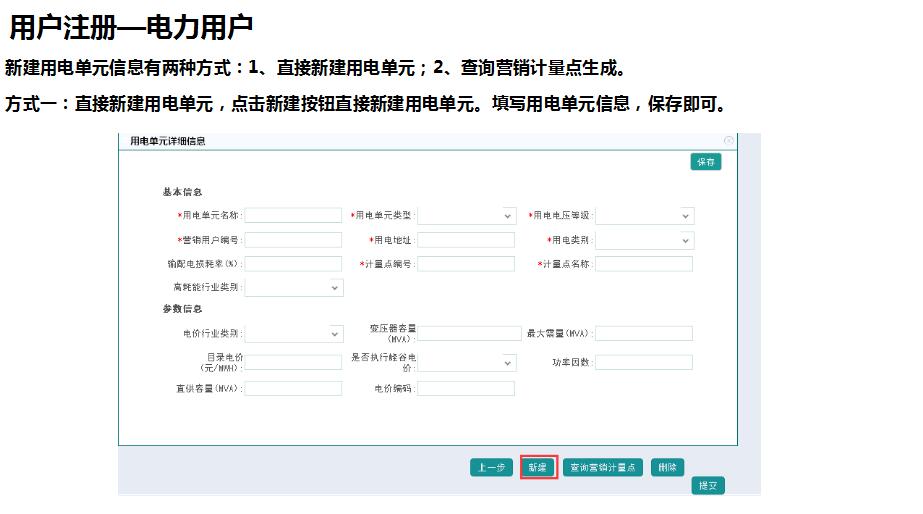Click the 营销用户编号 text field

pos(293,240)
